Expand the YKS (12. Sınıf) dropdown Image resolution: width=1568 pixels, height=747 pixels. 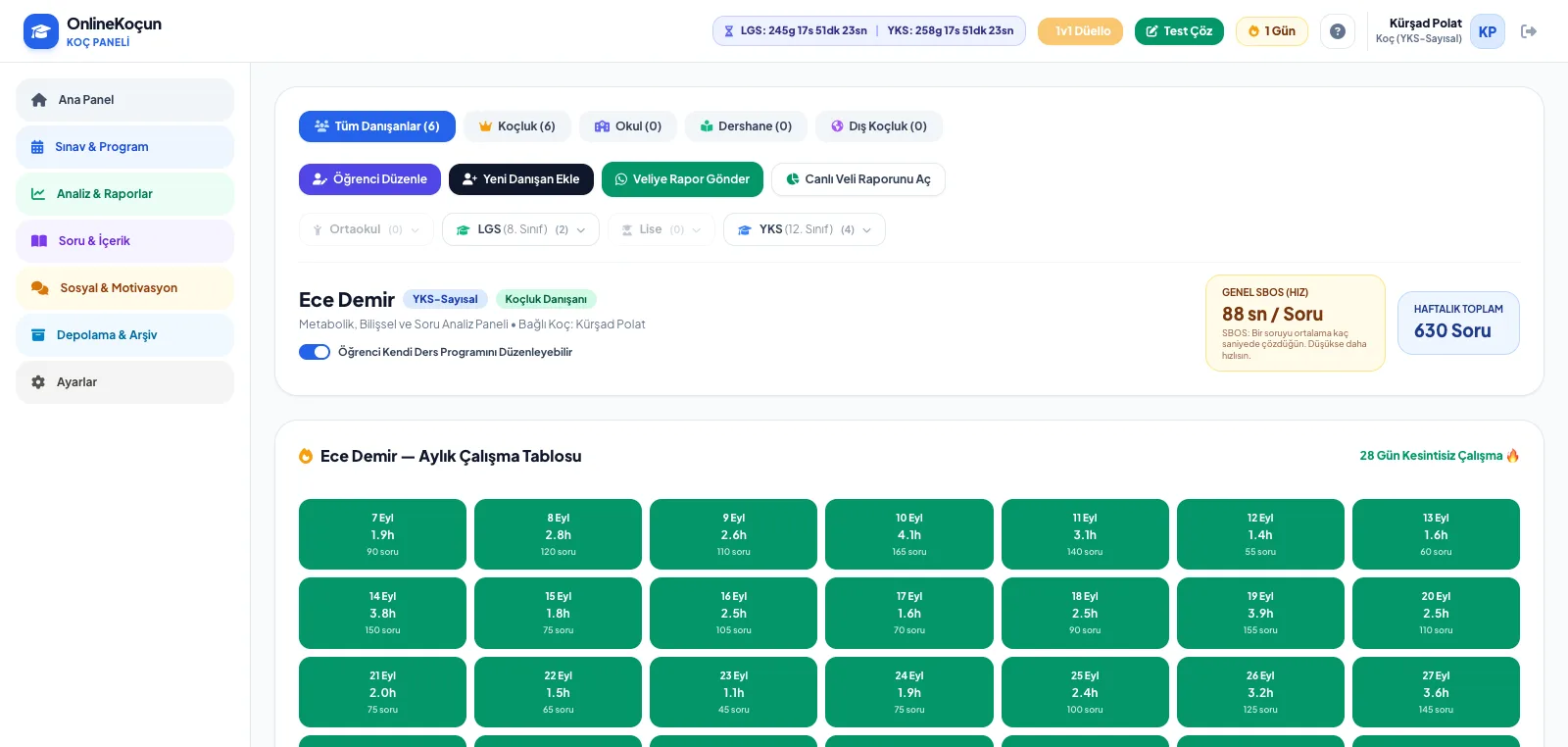point(804,229)
